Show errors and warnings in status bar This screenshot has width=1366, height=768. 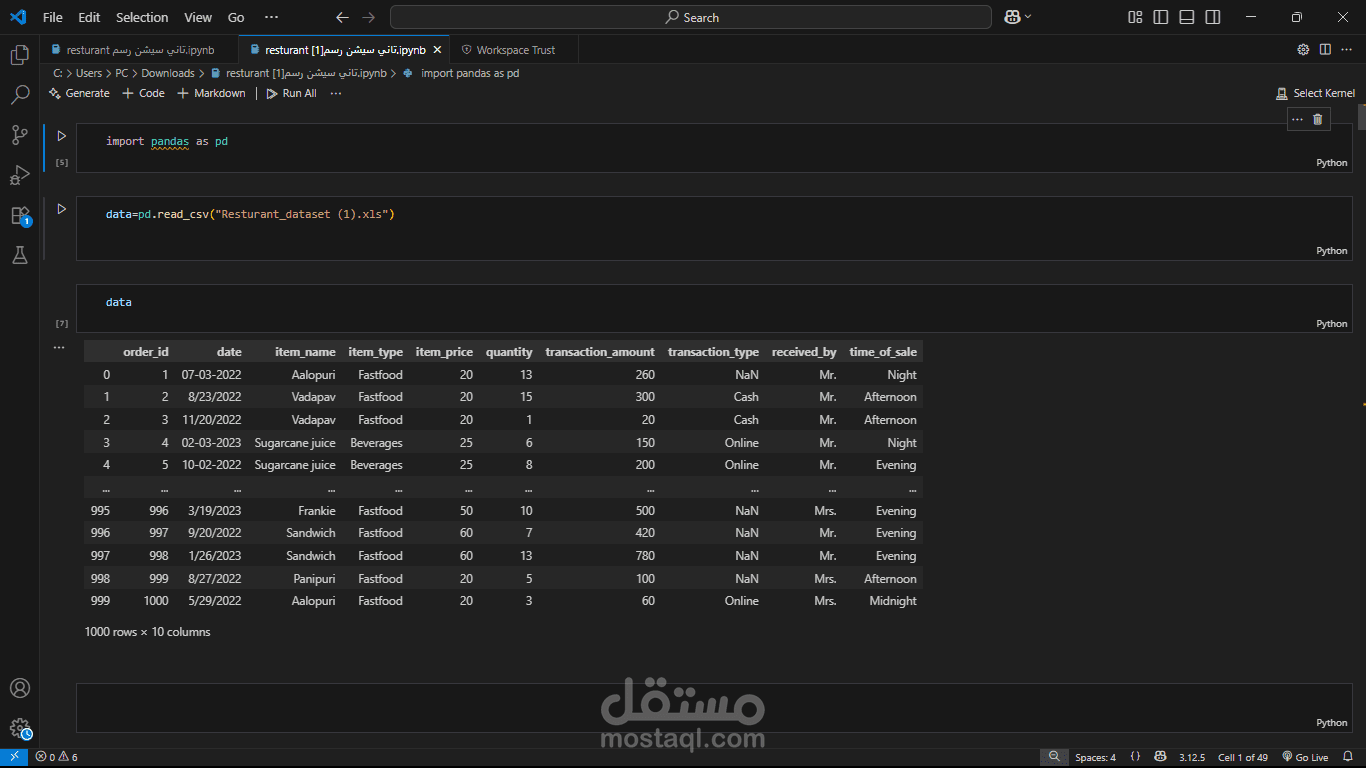pyautogui.click(x=56, y=757)
